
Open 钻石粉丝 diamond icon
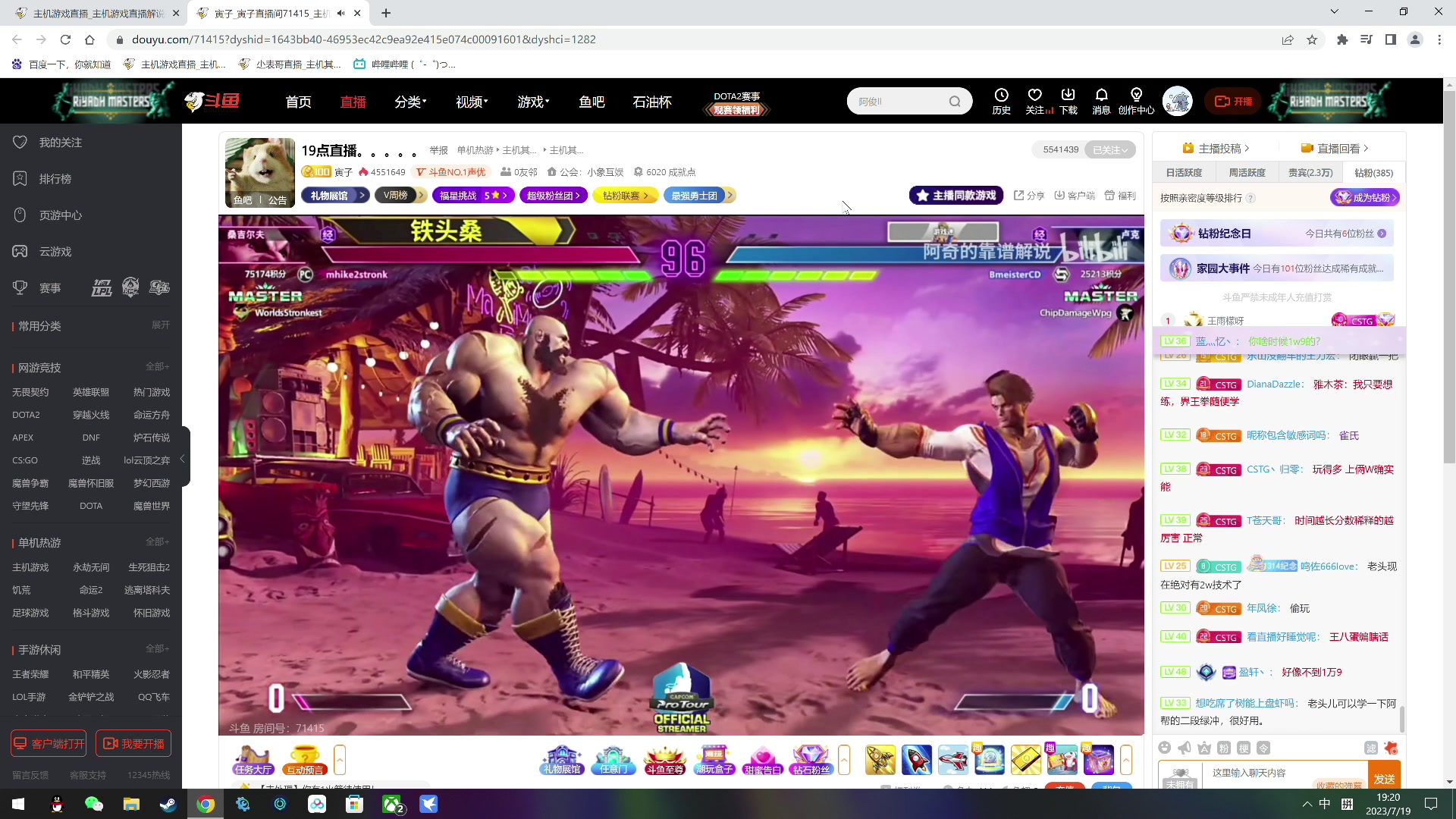811,759
